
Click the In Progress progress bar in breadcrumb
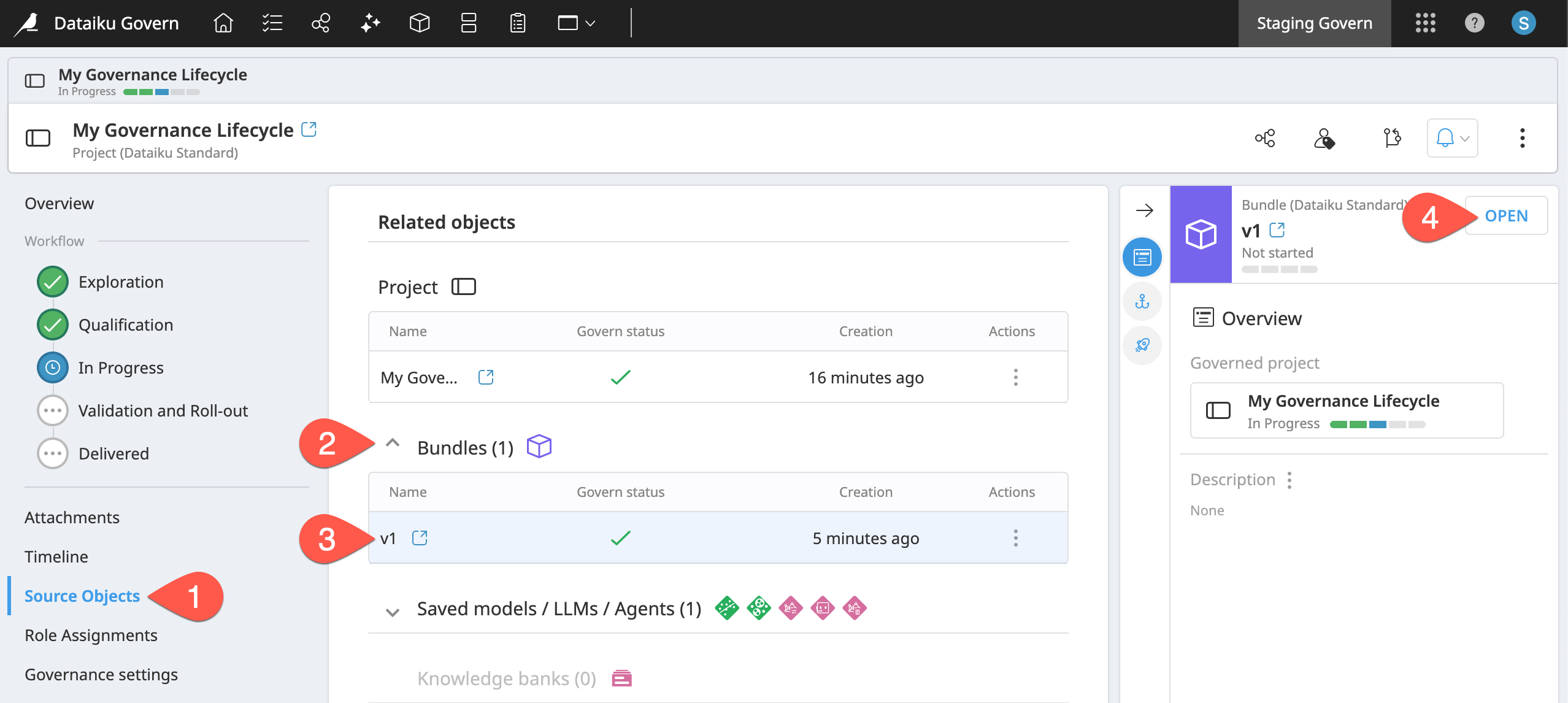click(161, 92)
